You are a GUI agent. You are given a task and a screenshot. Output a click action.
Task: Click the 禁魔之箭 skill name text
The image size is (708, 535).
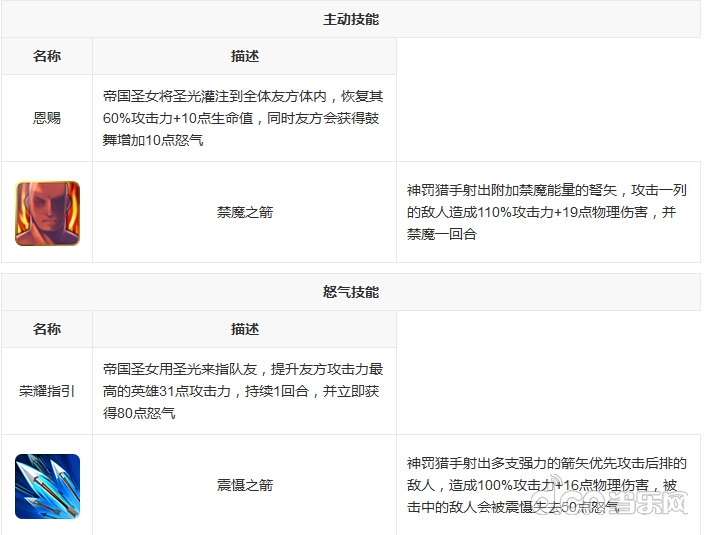[245, 213]
